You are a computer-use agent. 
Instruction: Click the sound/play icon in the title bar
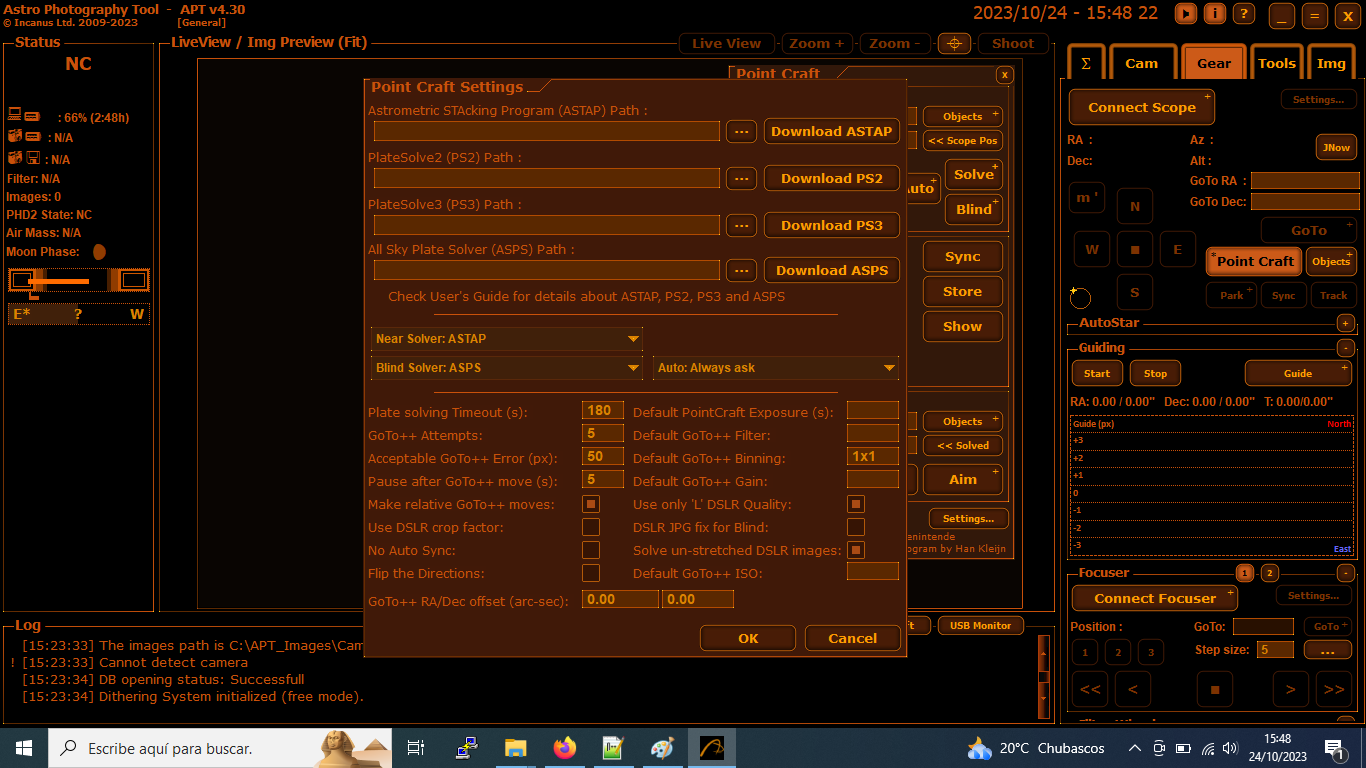tap(1185, 14)
